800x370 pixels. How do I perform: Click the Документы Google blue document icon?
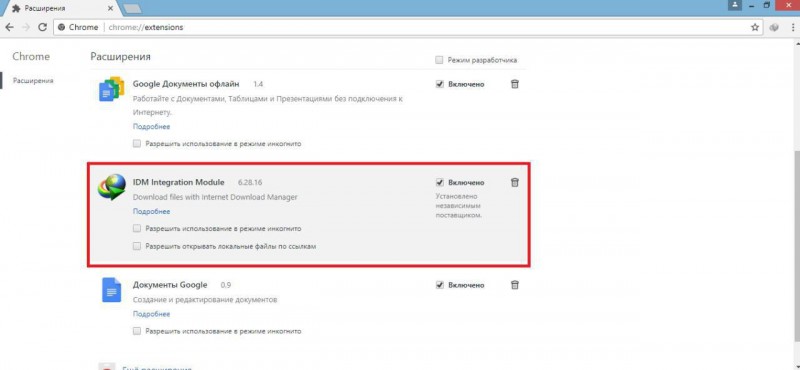112,290
